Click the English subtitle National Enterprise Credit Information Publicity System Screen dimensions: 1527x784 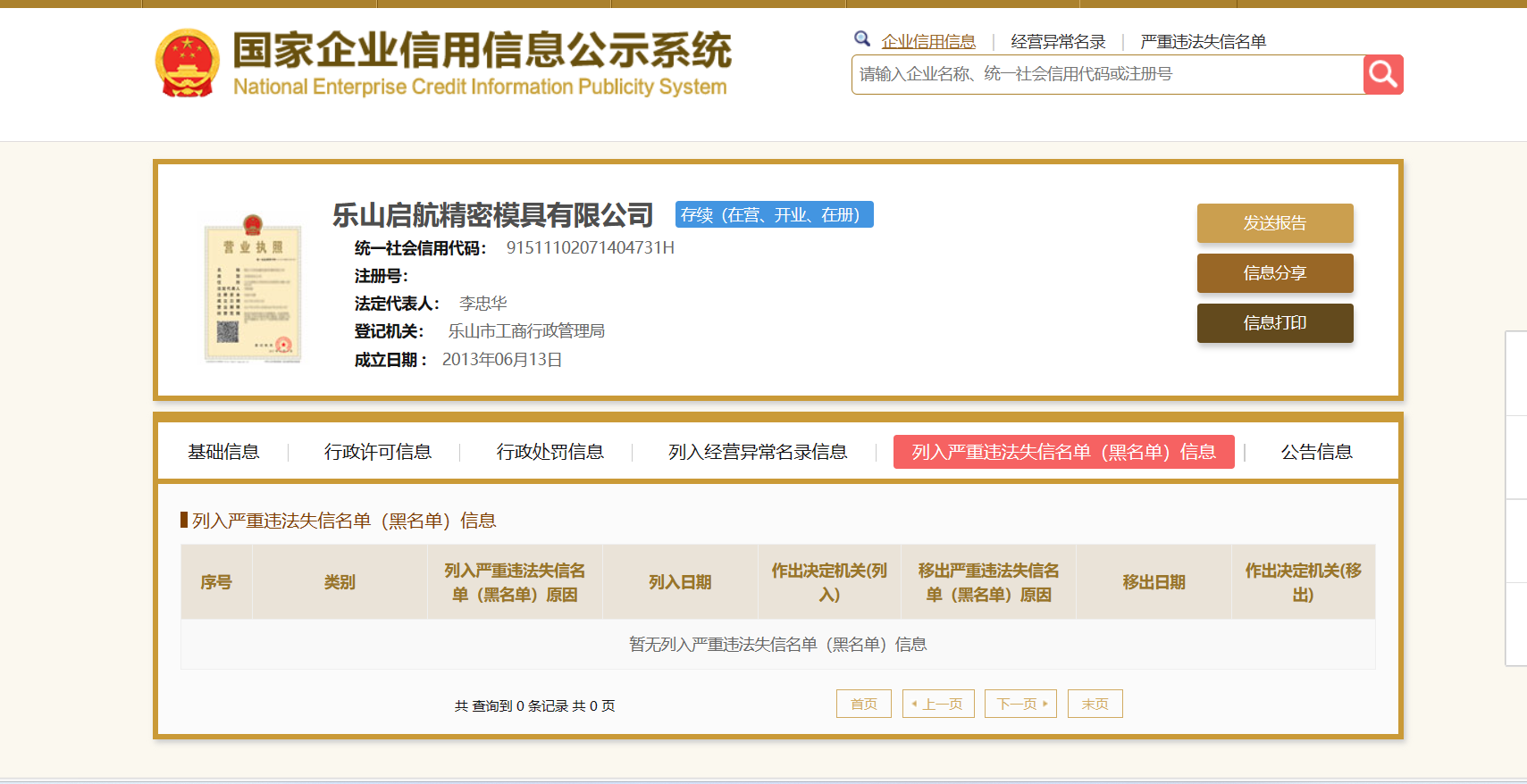click(480, 87)
